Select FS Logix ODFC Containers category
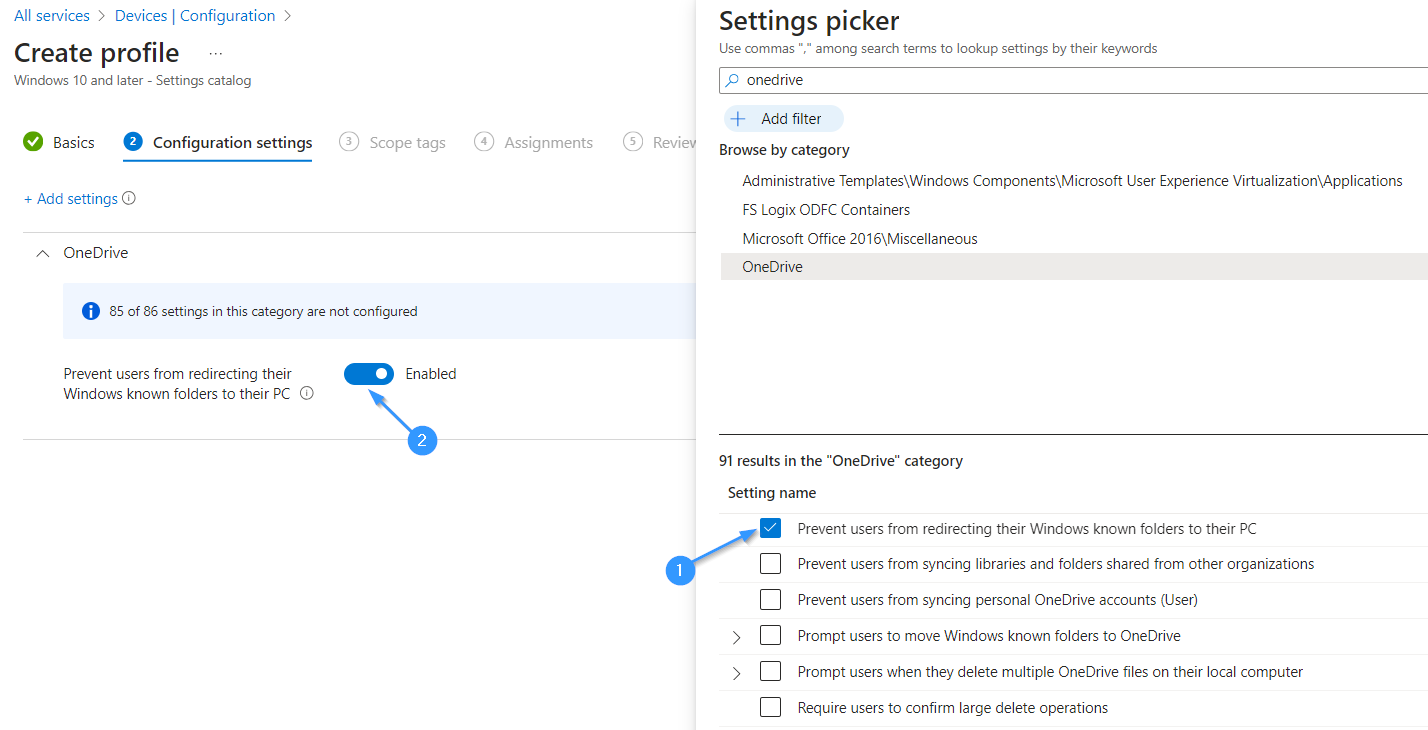Viewport: 1428px width, 730px height. click(x=826, y=210)
